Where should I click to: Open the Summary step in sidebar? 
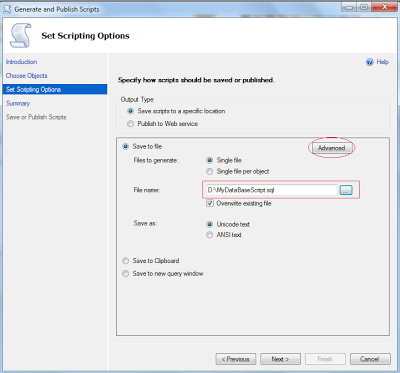[18, 103]
